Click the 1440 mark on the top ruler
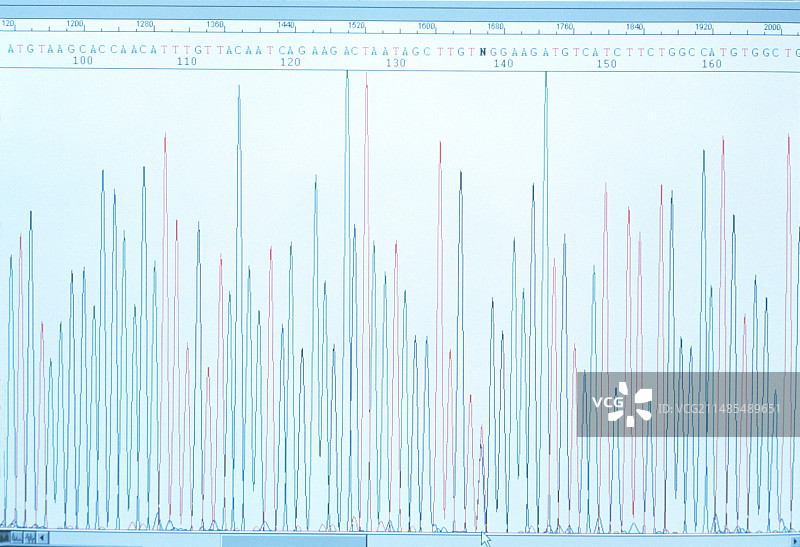 [285, 24]
